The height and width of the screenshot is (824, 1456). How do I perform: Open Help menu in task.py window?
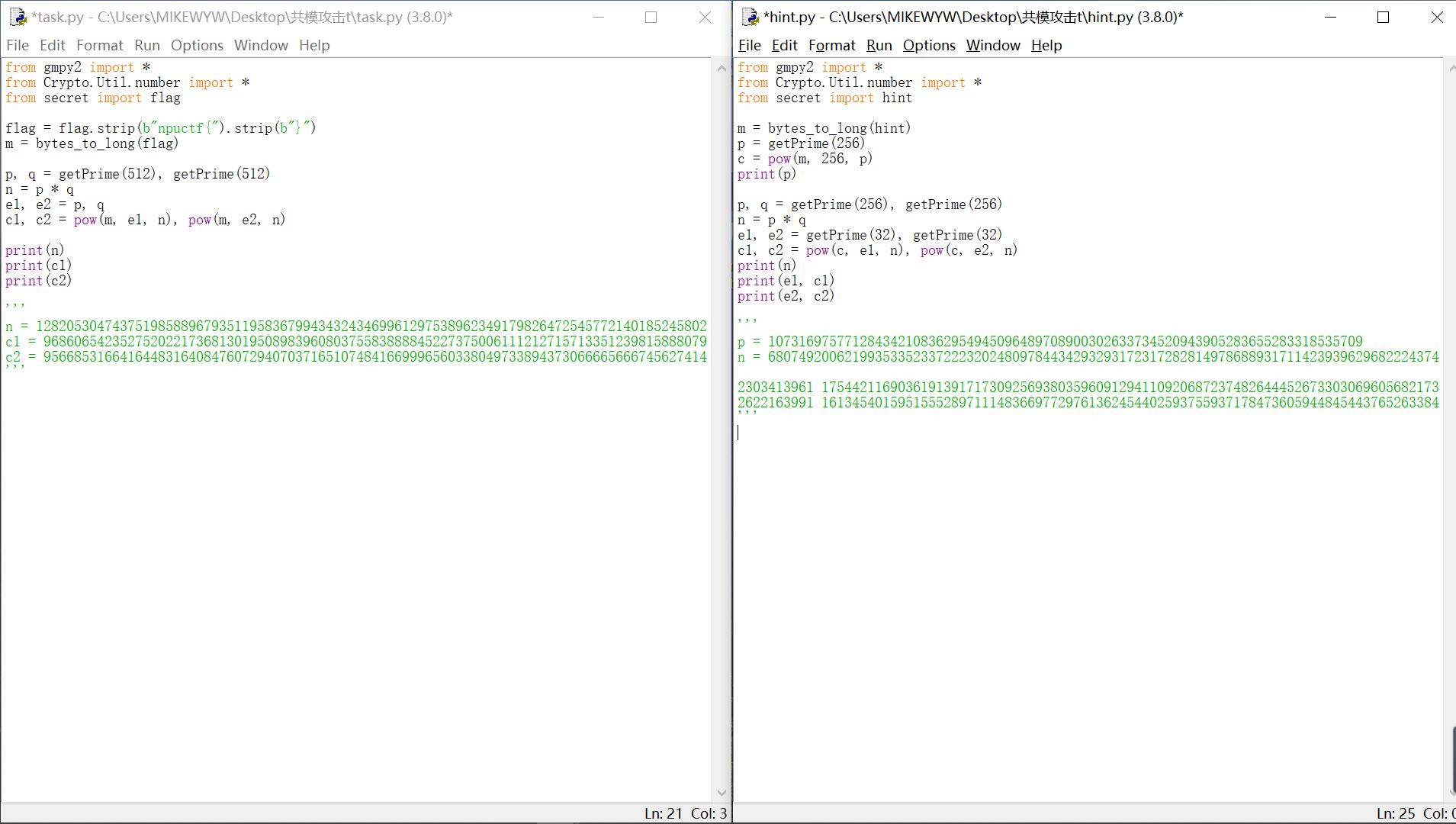(314, 45)
